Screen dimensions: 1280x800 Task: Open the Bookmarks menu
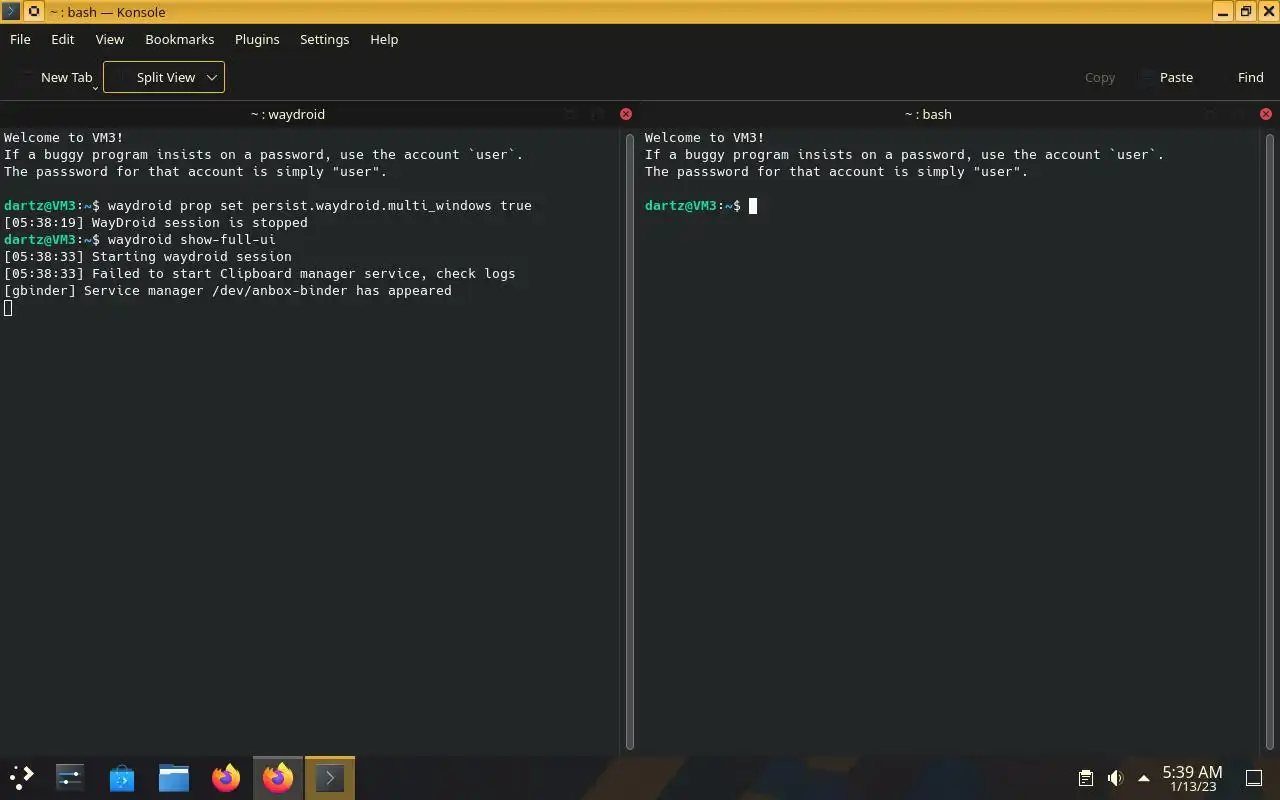[180, 39]
